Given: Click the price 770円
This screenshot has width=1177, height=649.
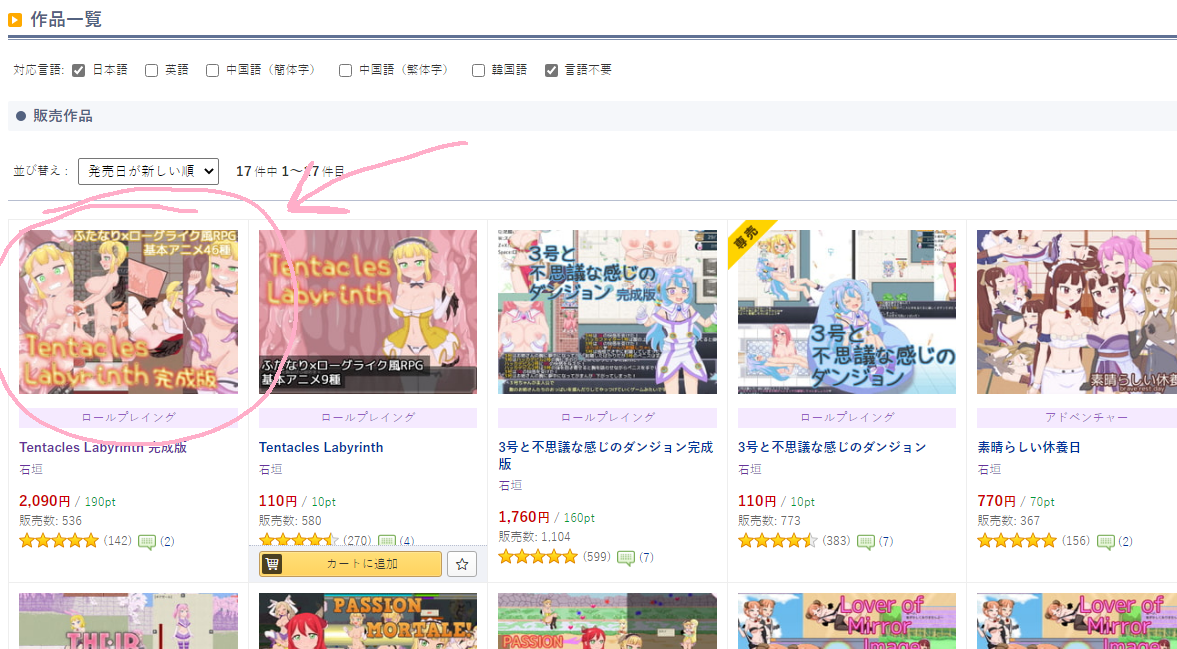Looking at the screenshot, I should 996,500.
